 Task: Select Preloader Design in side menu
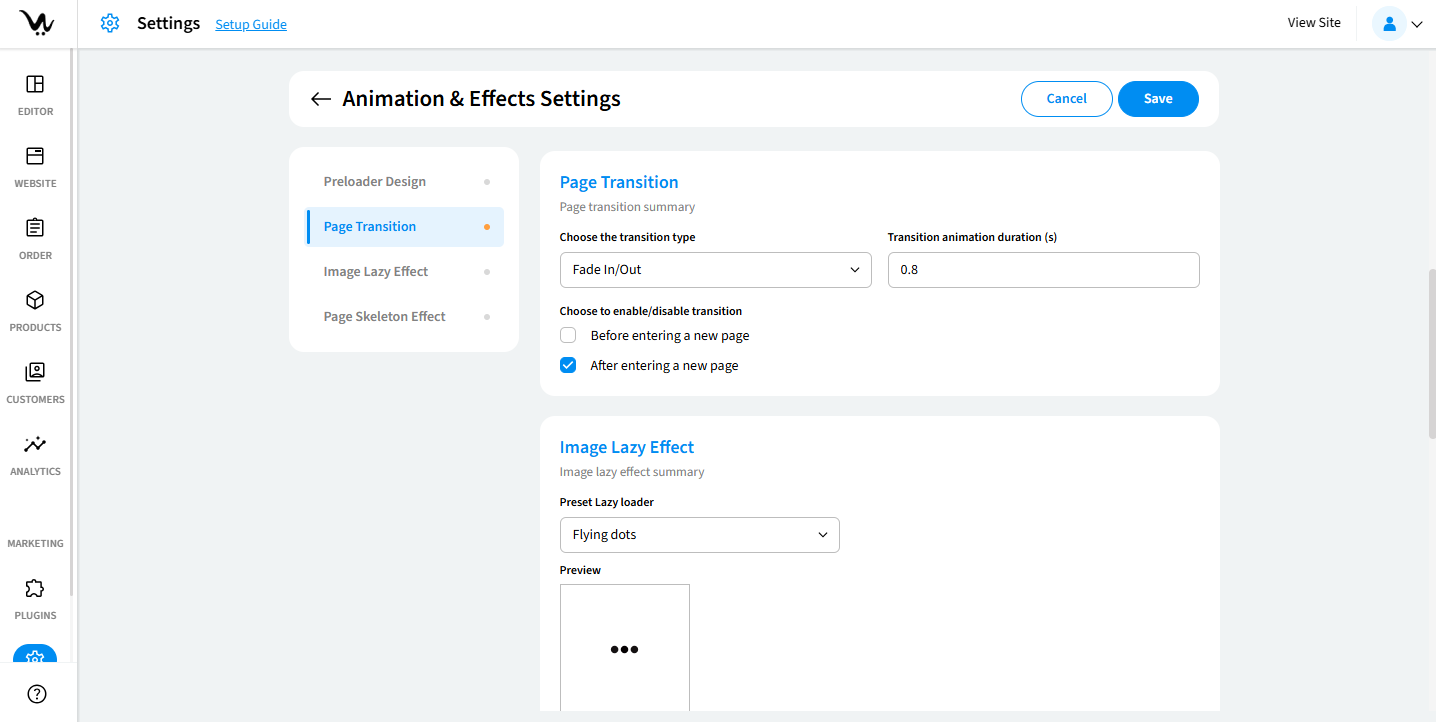pos(375,182)
